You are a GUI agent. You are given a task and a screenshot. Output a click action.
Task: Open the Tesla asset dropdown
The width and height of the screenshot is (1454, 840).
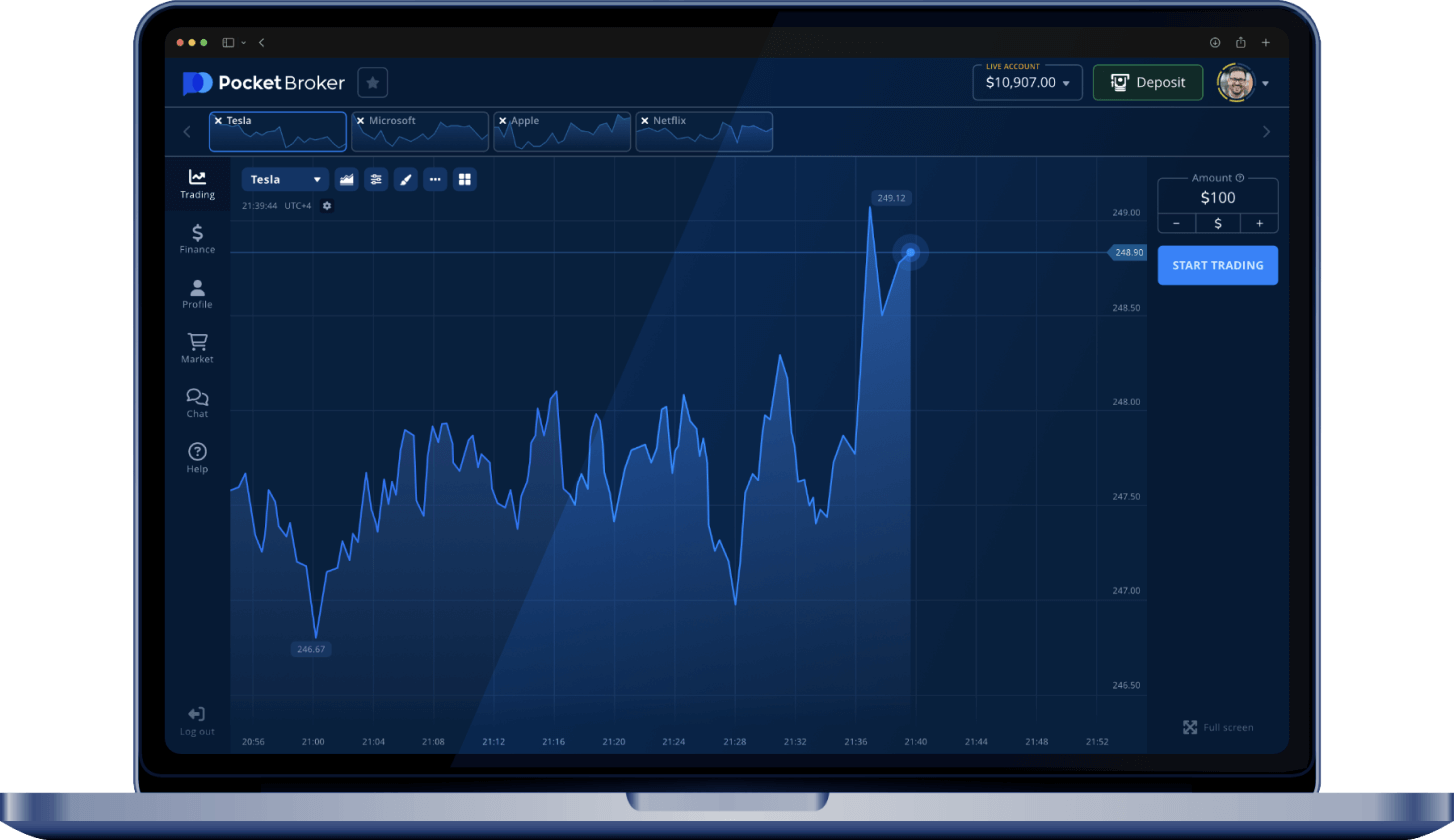[x=285, y=178]
